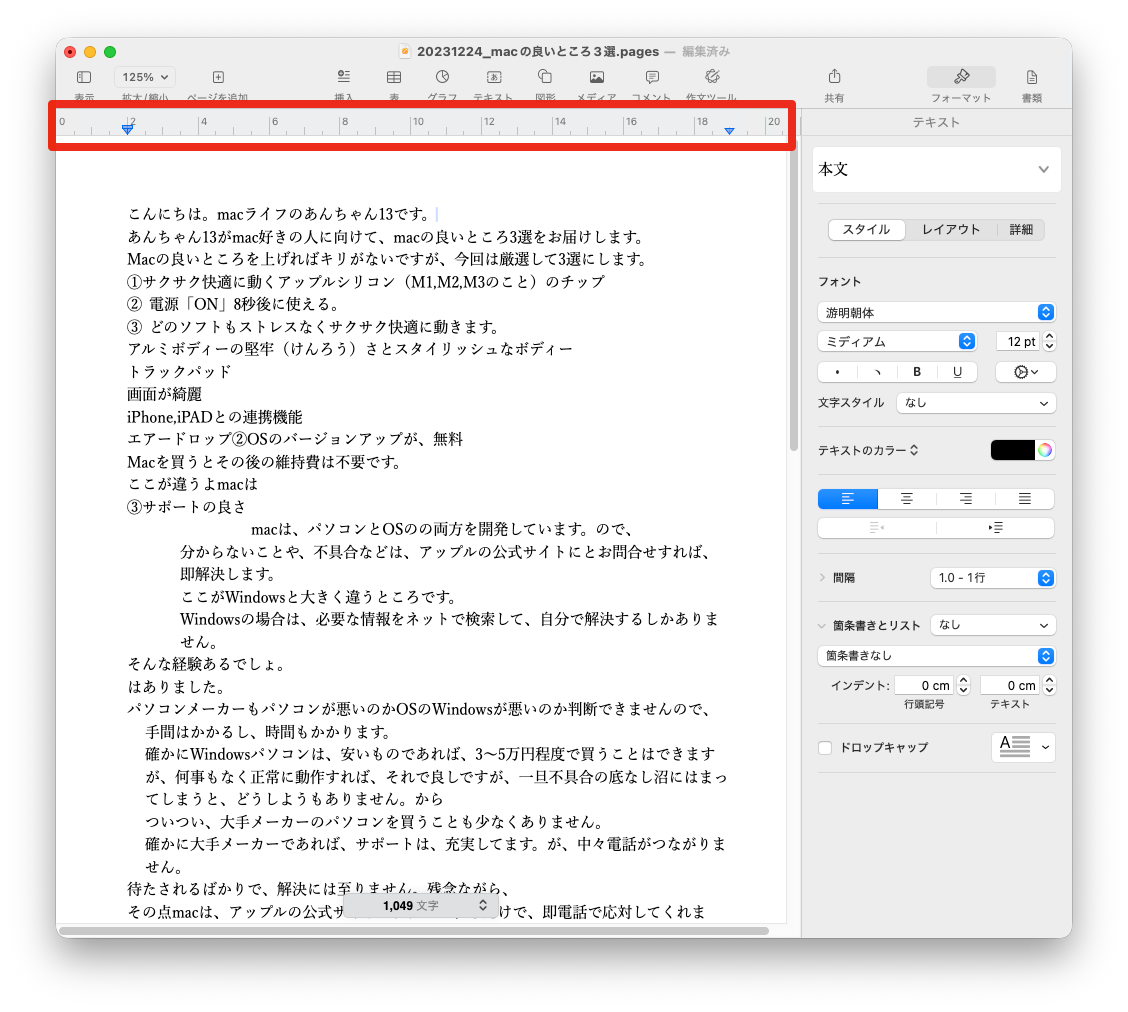This screenshot has height=1012, width=1128.
Task: Expand the 間隔 spacing section
Action: (823, 578)
